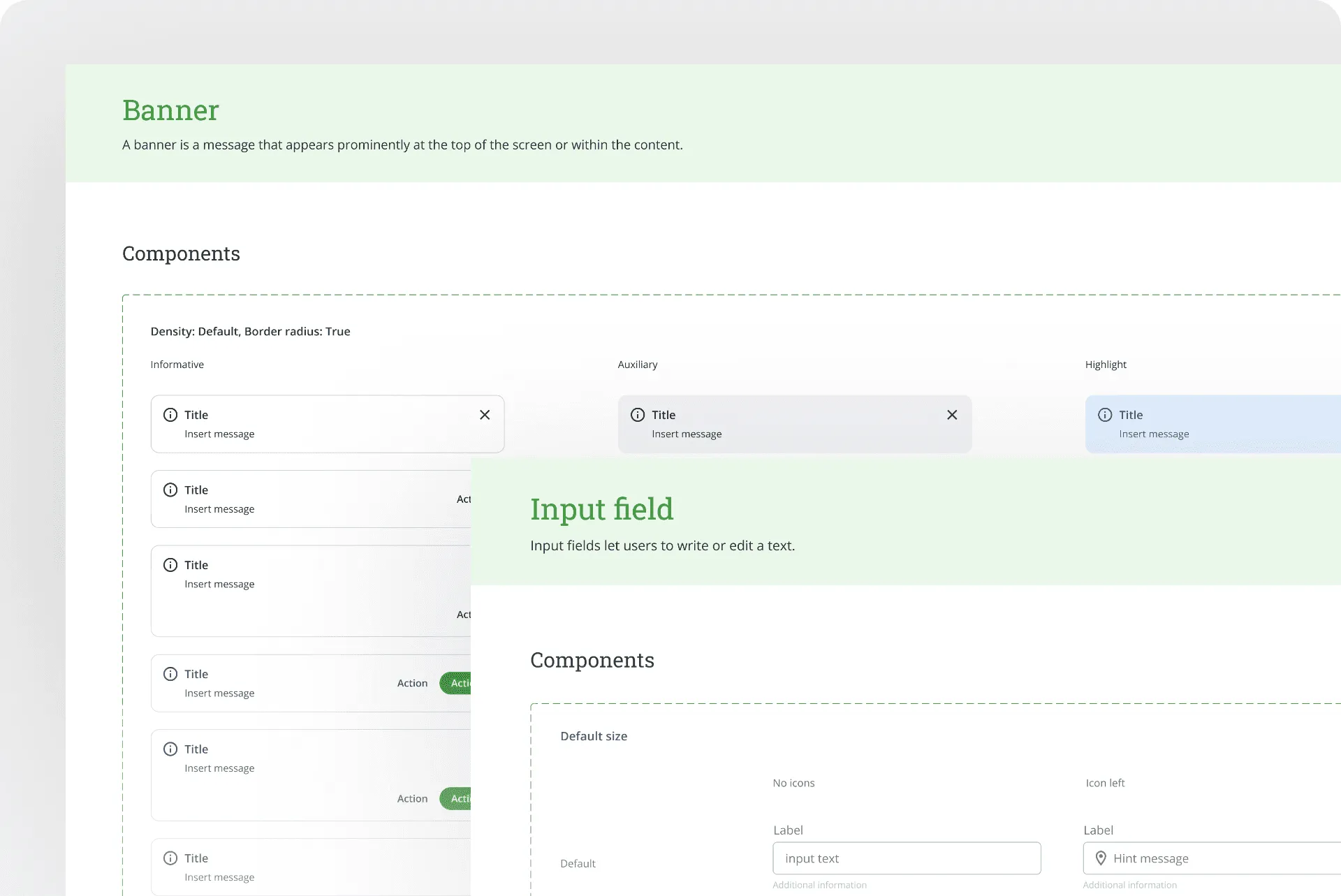
Task: Click 'Insert message' in the Auxiliary banner
Action: pos(687,434)
